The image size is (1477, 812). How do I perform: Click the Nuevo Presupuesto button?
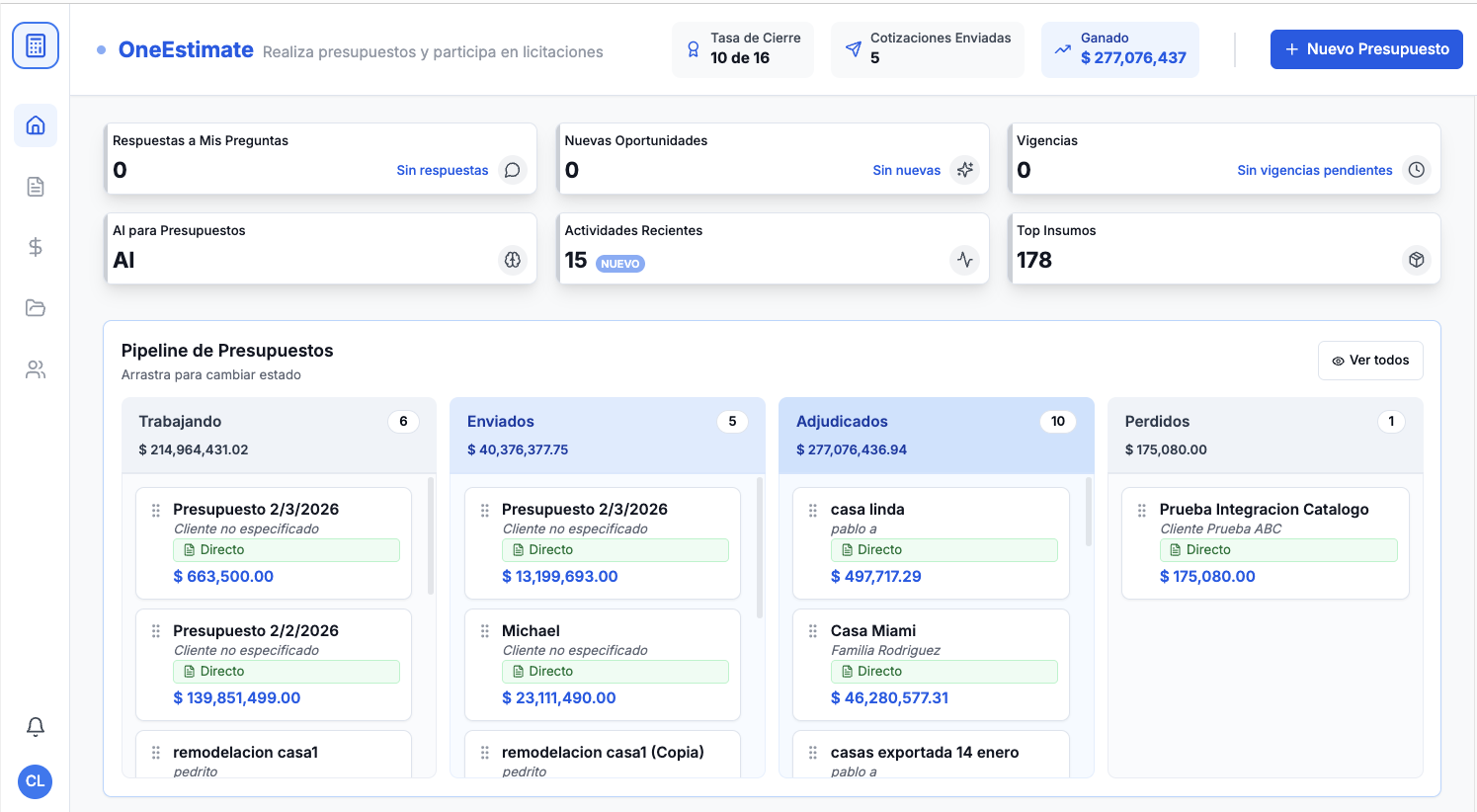pos(1366,48)
